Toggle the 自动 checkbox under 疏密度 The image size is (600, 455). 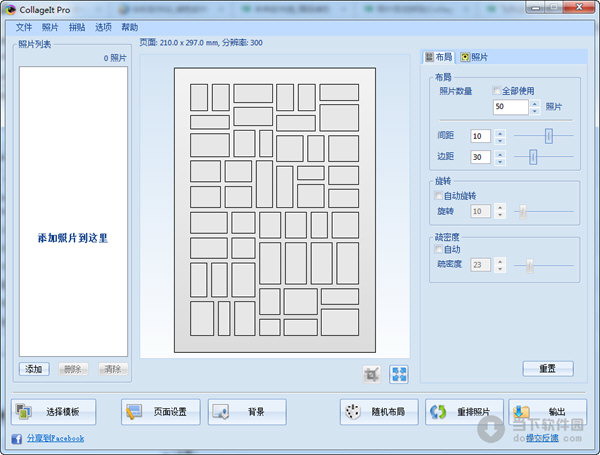point(439,250)
